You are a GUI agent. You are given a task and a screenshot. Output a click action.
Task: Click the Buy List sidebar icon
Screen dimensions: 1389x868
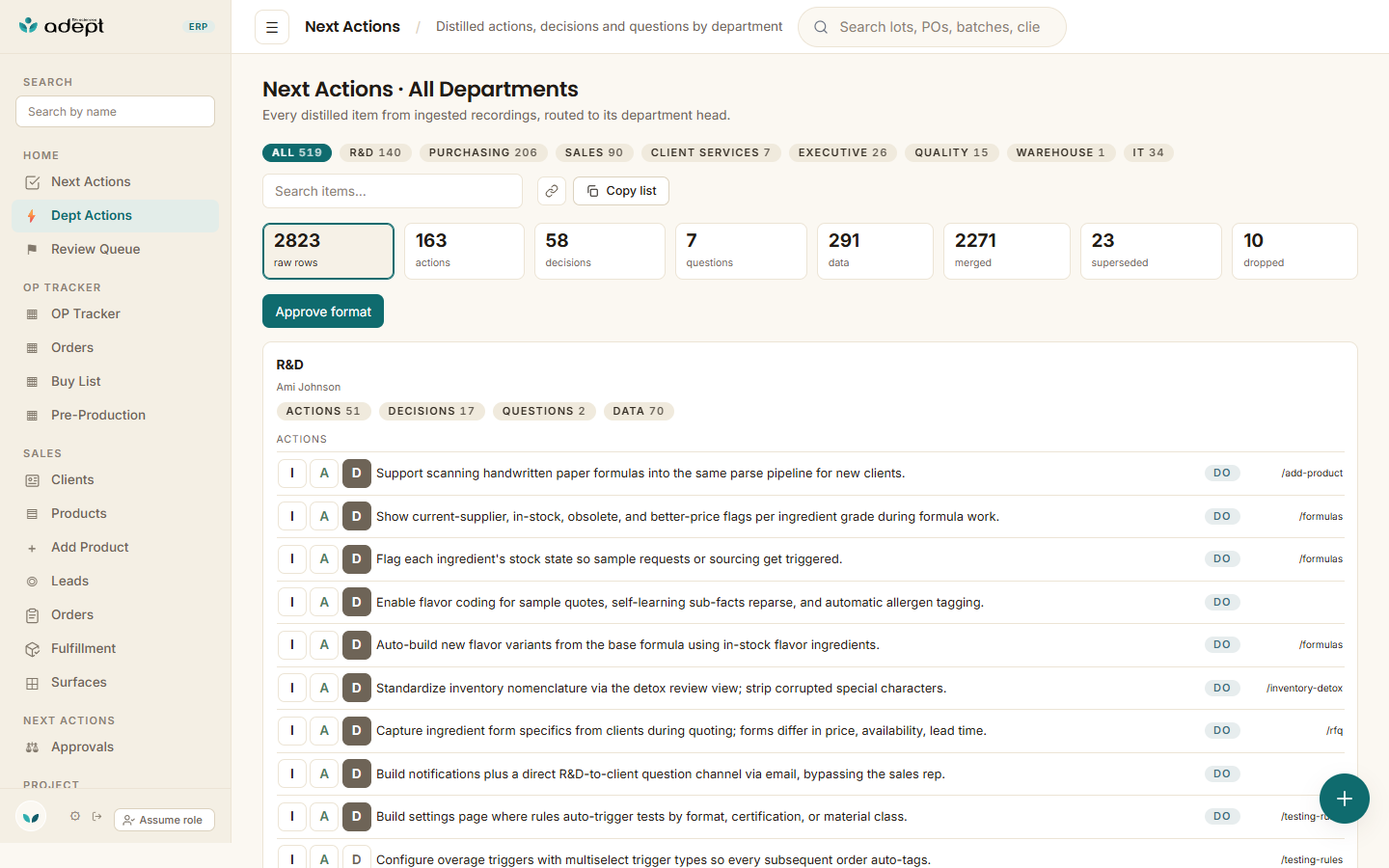[x=33, y=382]
